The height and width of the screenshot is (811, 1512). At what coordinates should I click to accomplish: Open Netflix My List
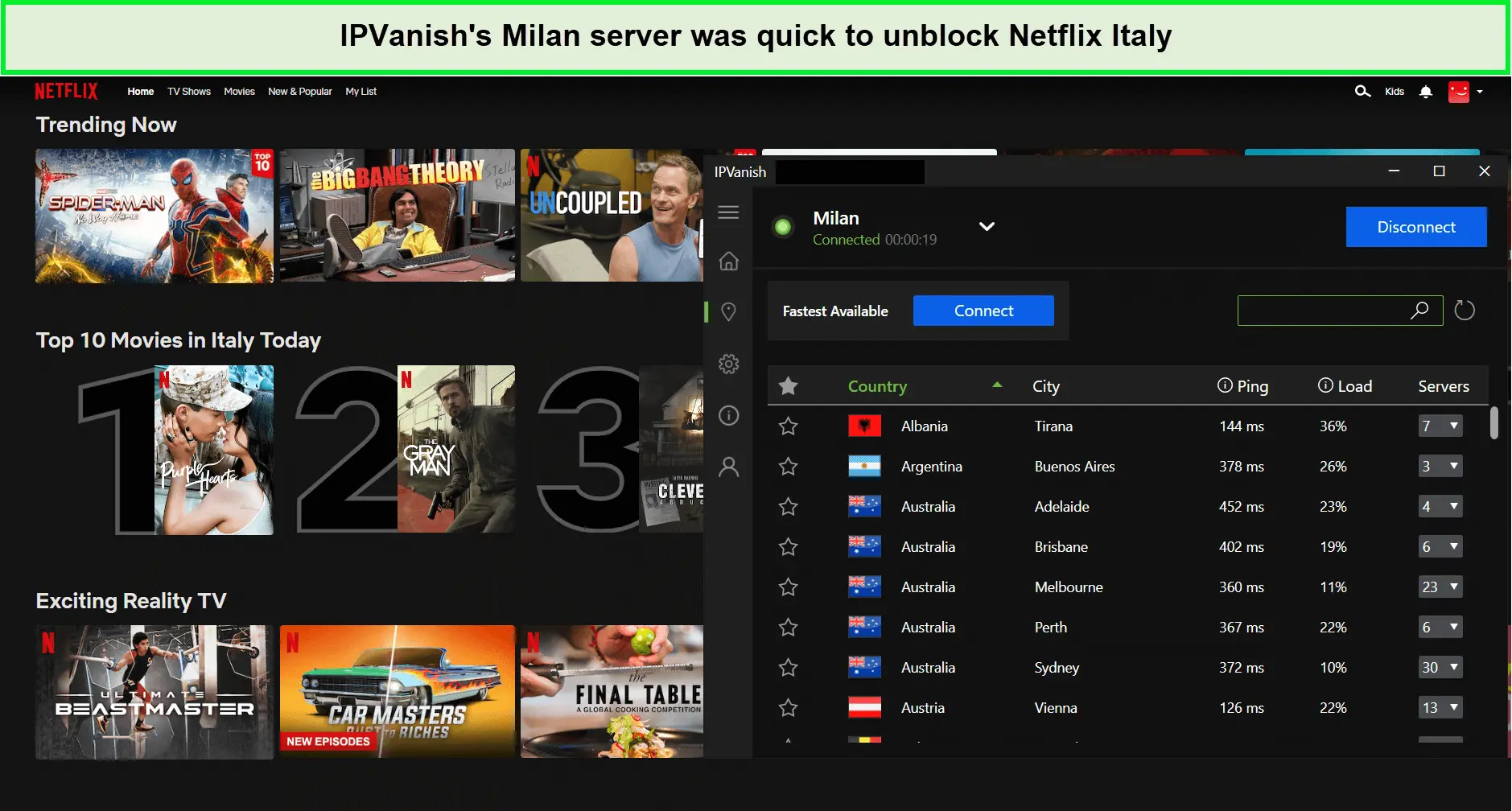coord(361,92)
